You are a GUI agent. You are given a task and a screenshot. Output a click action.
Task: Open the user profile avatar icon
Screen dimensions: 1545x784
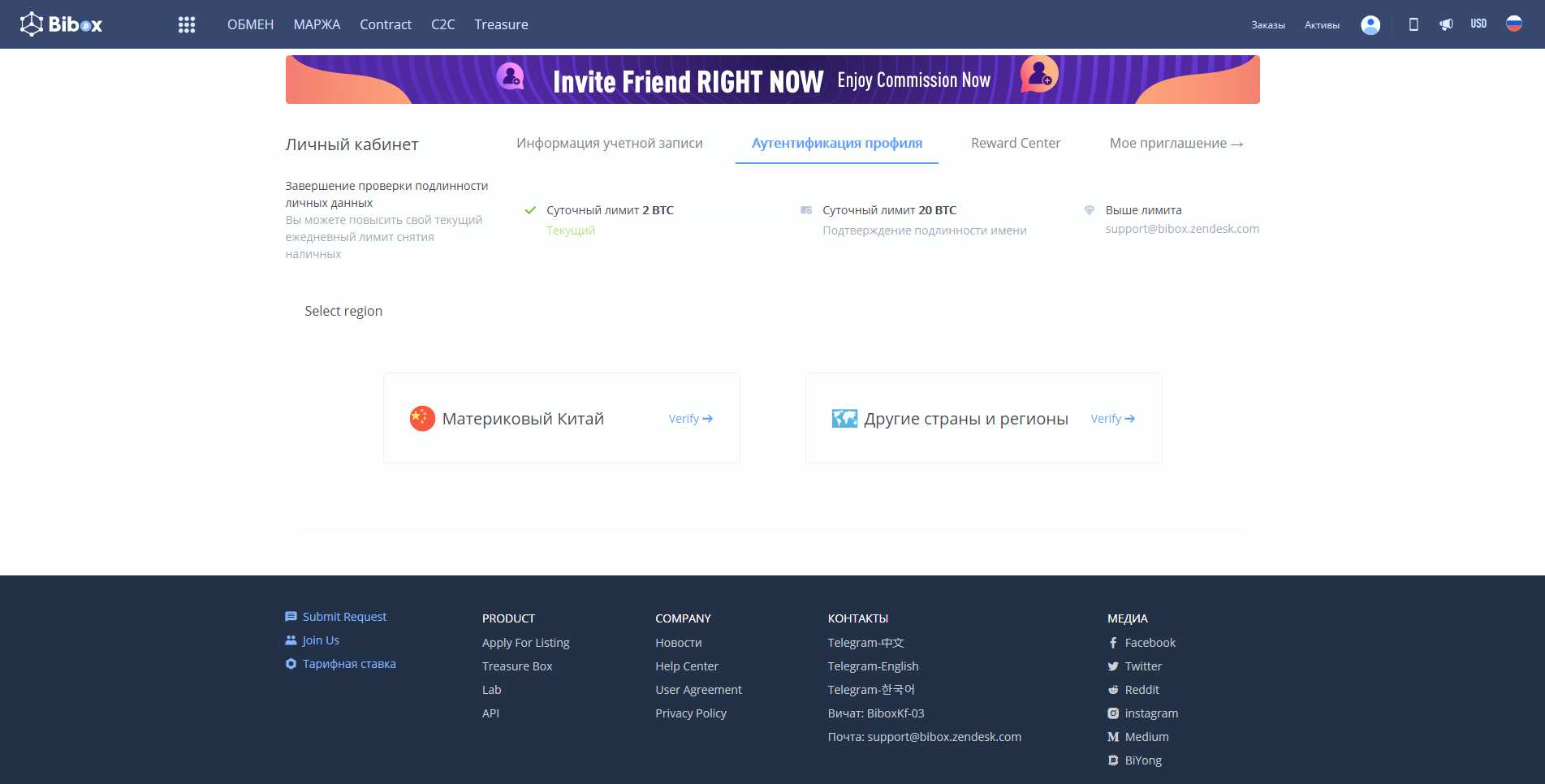tap(1370, 25)
